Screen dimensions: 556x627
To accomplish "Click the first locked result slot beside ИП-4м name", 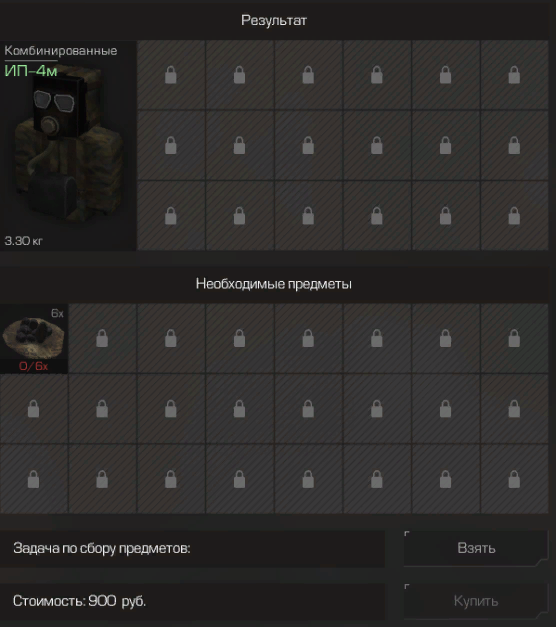I will tap(171, 75).
